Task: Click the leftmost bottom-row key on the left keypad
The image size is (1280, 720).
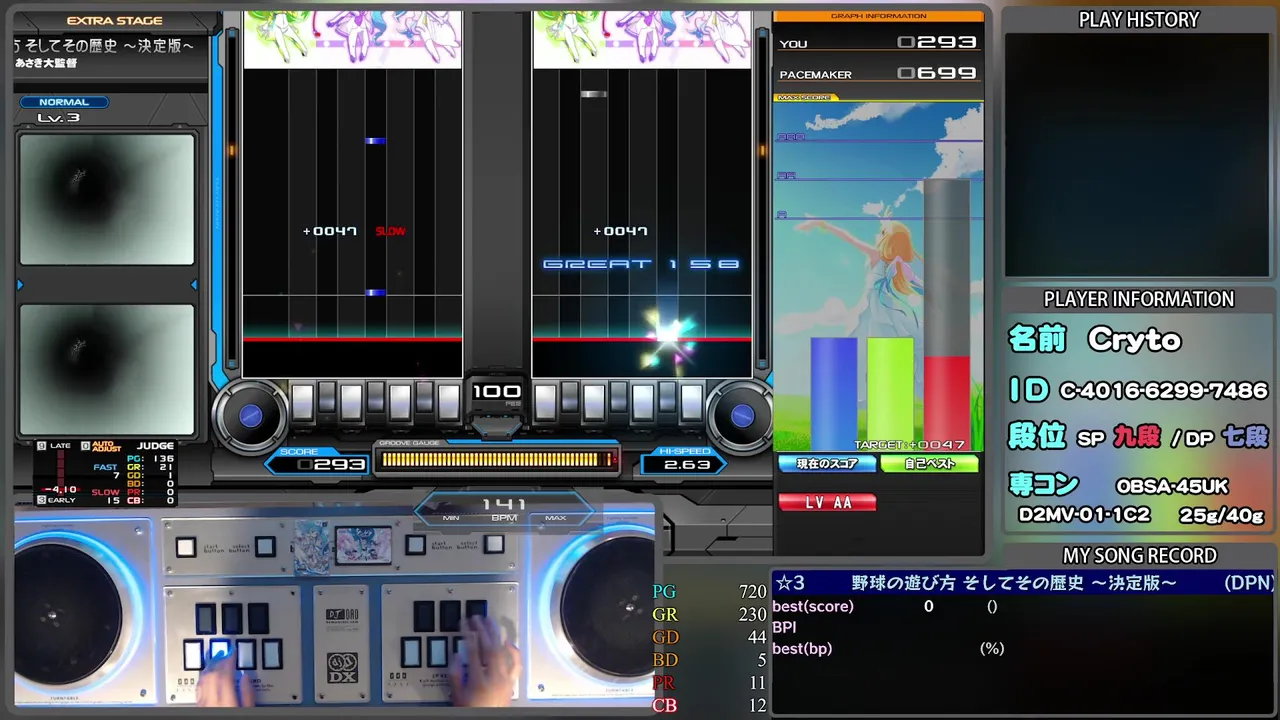Action: 193,655
